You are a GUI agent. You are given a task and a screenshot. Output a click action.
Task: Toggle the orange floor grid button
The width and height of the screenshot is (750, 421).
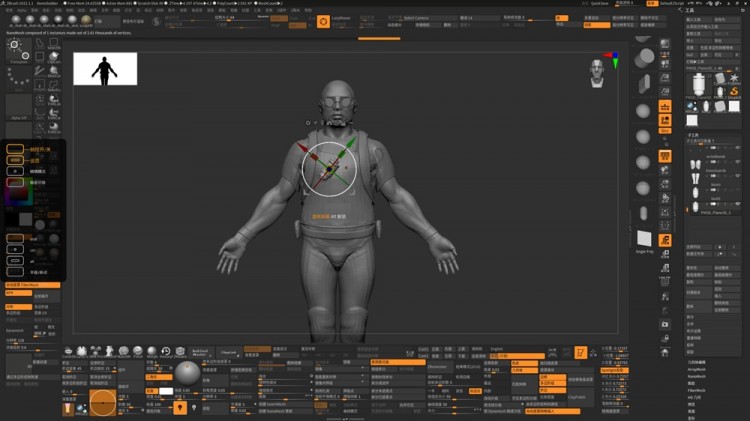tap(665, 106)
